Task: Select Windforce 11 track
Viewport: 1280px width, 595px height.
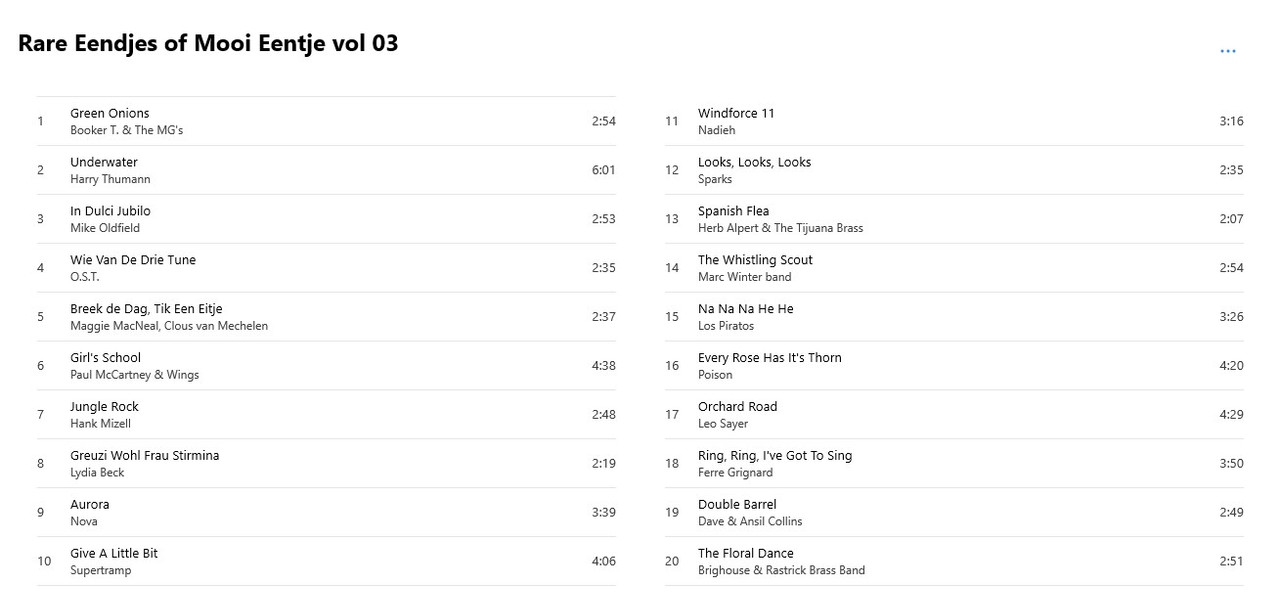Action: click(954, 121)
